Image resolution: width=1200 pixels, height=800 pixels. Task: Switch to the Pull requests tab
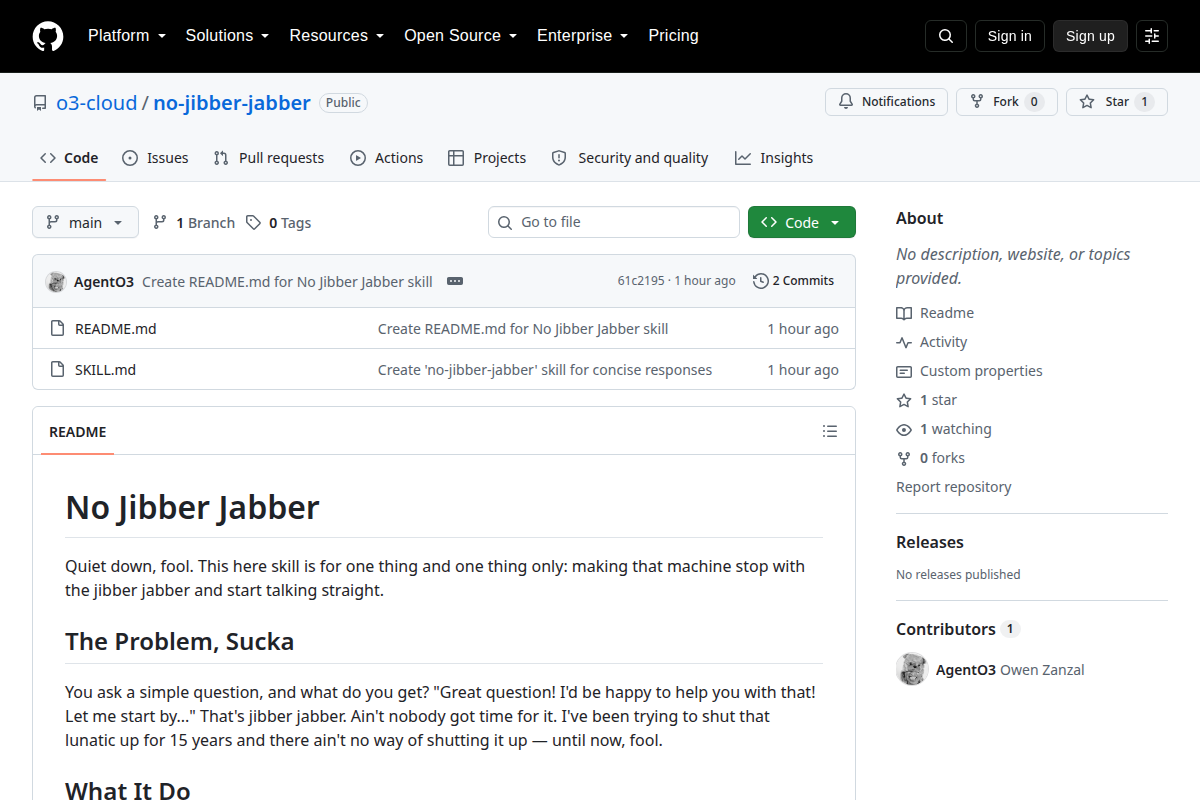pyautogui.click(x=269, y=158)
